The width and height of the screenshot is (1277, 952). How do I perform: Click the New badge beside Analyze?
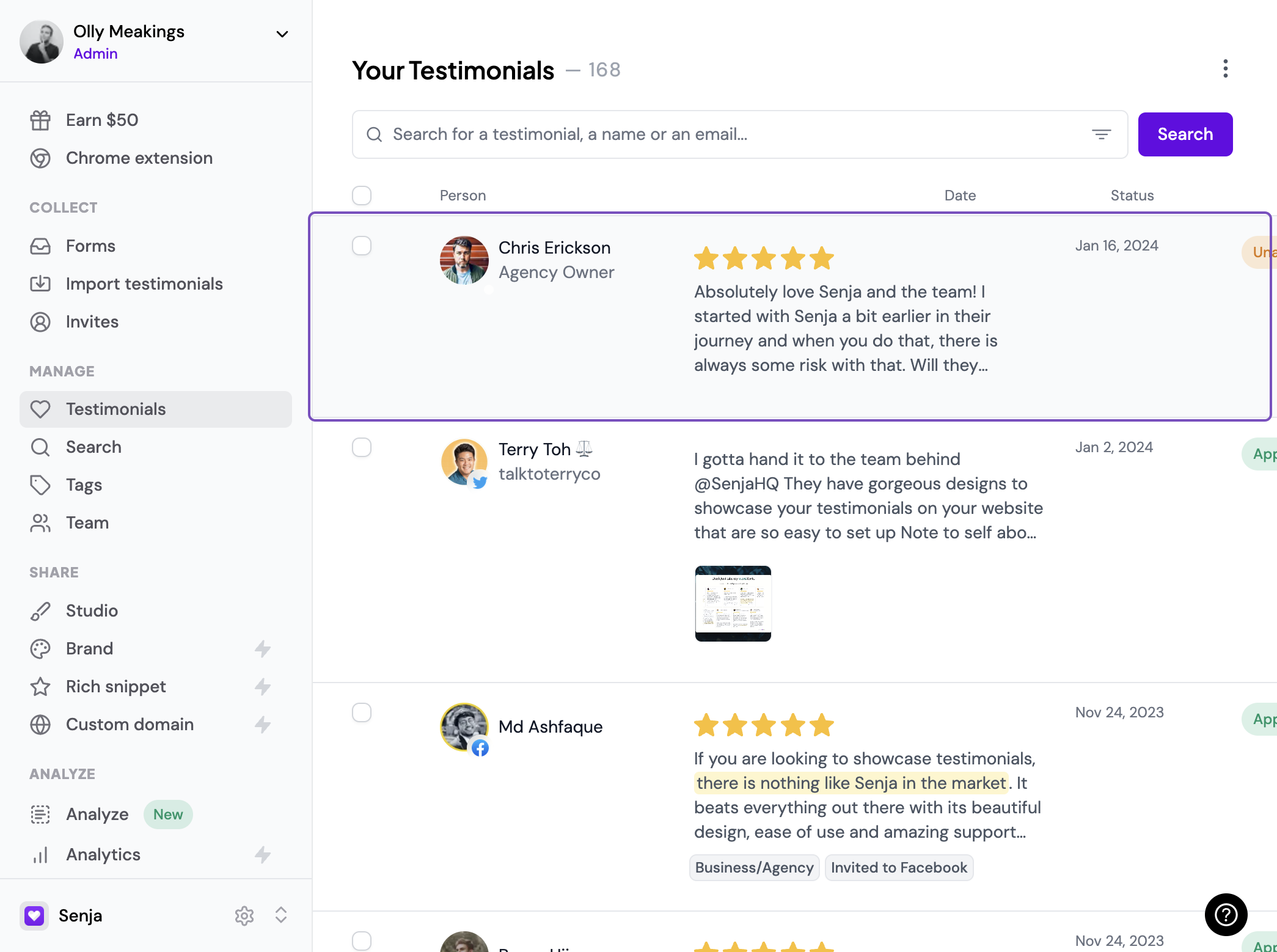coord(168,815)
